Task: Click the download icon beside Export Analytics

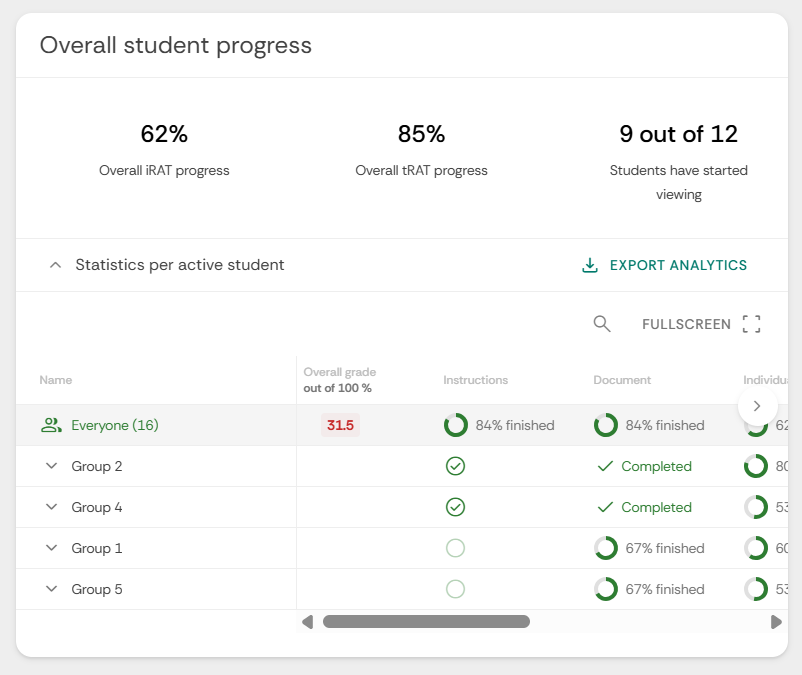Action: [x=590, y=265]
